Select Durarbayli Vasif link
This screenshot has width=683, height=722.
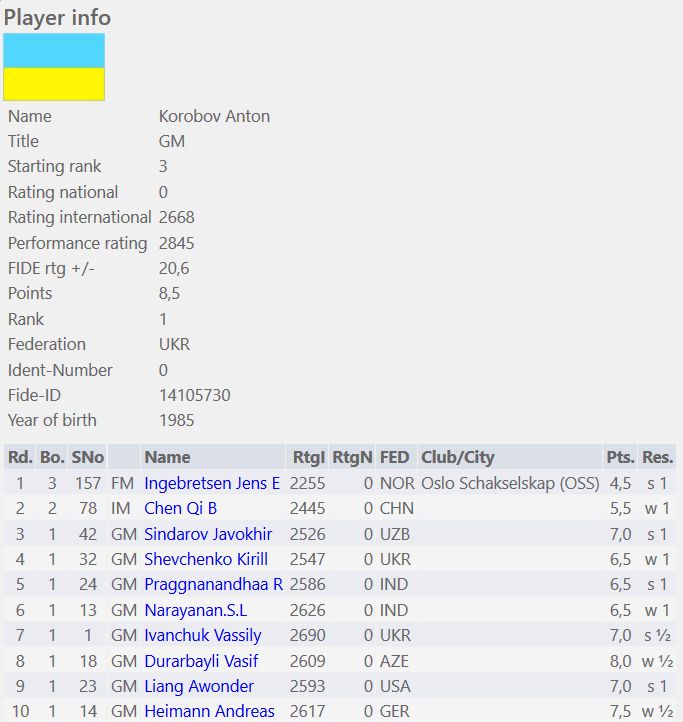pyautogui.click(x=201, y=660)
